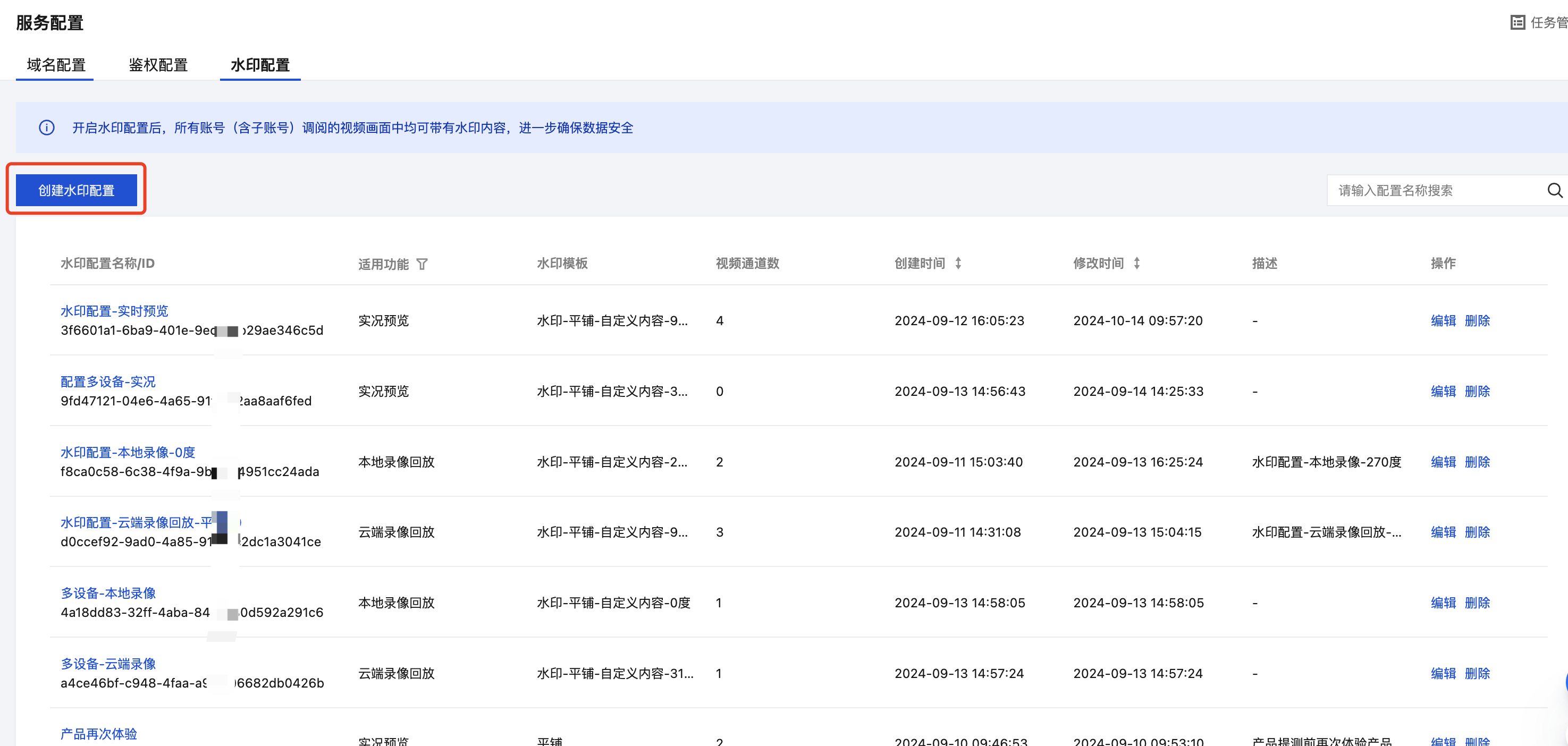Click the search magnifier icon
The image size is (1568, 746).
(x=1554, y=190)
